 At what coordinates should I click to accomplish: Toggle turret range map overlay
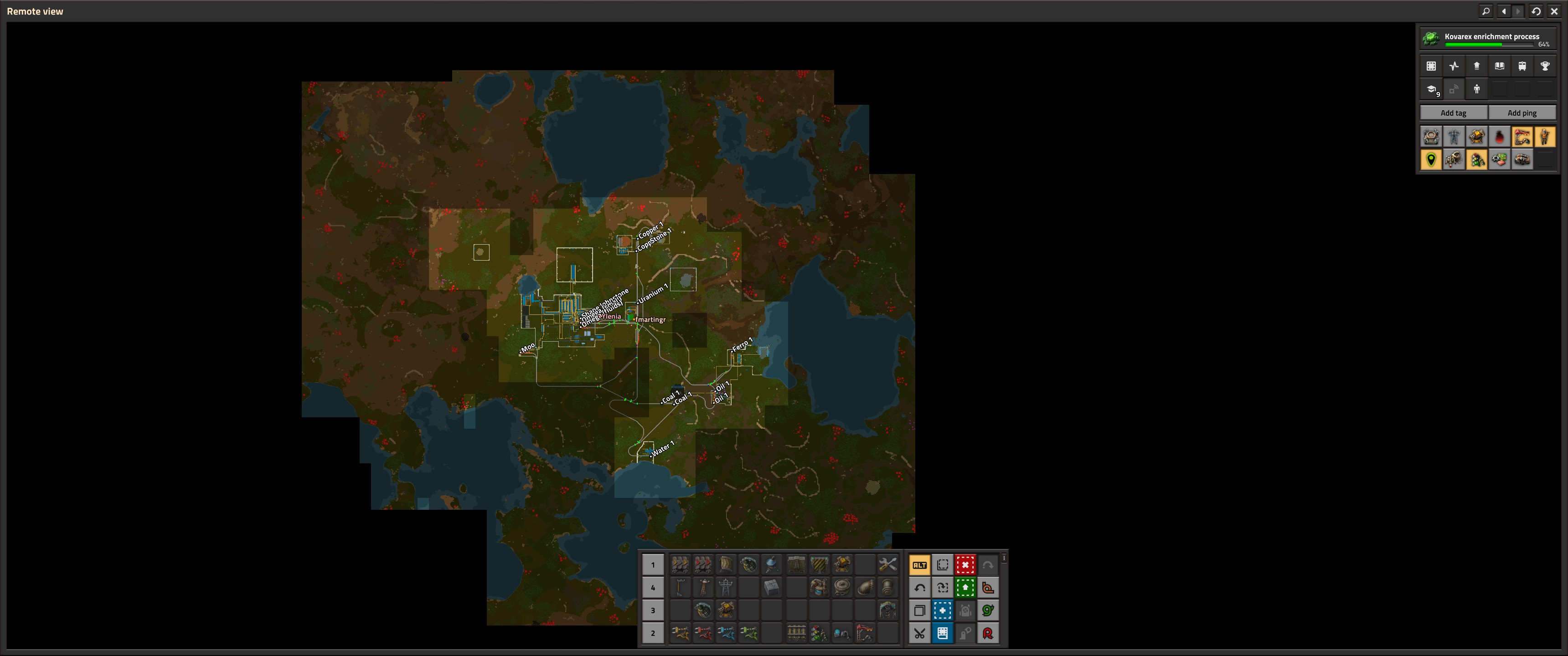[1477, 137]
